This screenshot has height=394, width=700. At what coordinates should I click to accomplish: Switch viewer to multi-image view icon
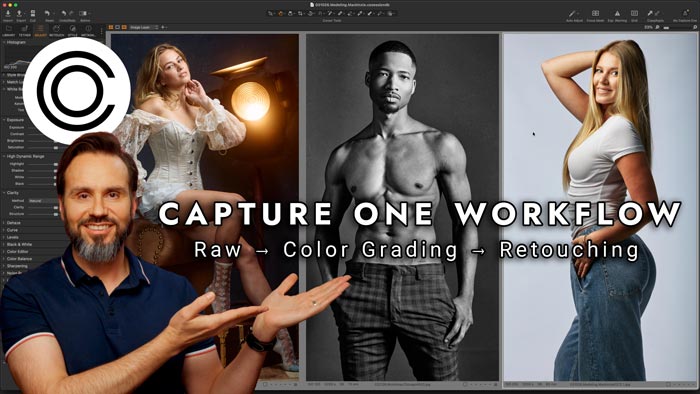[x=111, y=27]
